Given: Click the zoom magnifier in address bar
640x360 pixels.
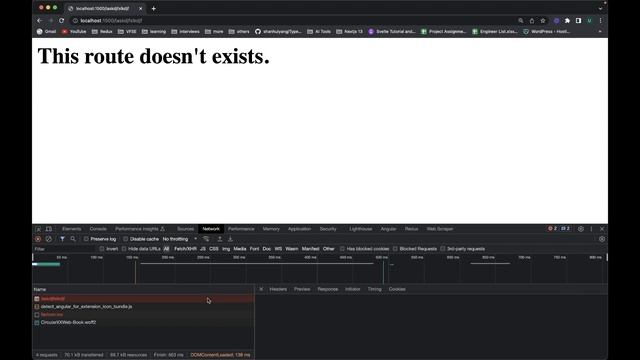Looking at the screenshot, I should pos(521,20).
